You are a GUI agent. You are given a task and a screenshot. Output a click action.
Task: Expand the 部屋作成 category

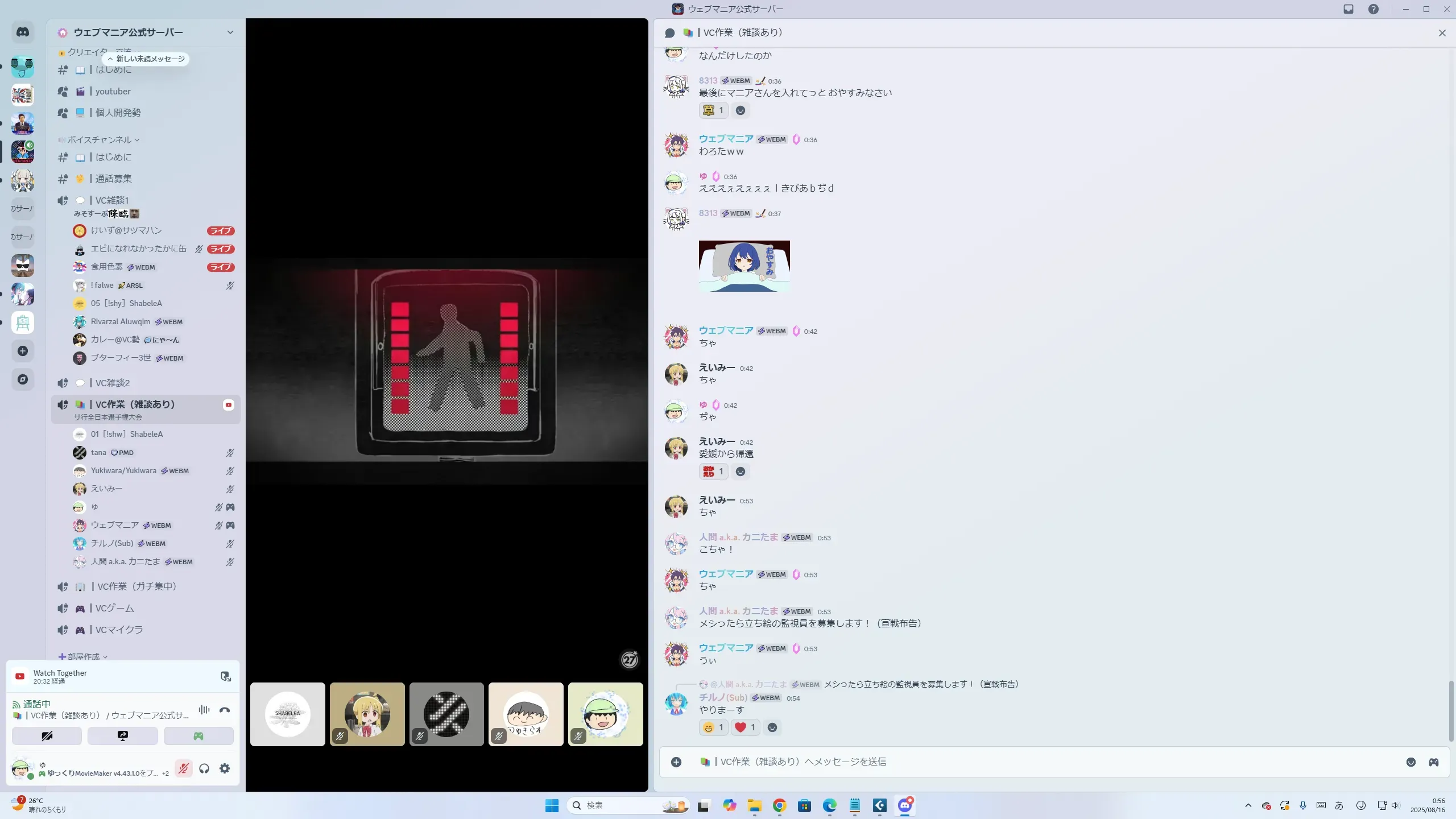(84, 656)
